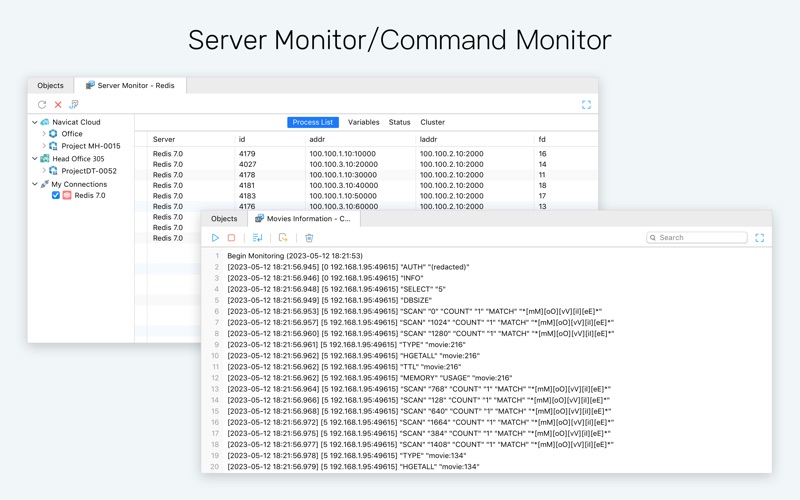The image size is (800, 500).
Task: Collapse the Navicat Cloud tree node
Action: tap(35, 122)
